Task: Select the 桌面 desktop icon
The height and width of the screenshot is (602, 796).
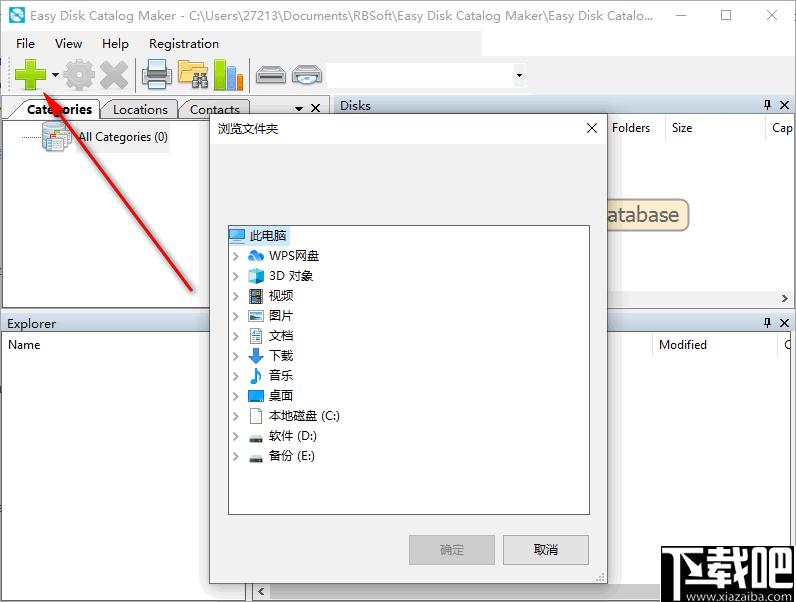Action: click(x=256, y=396)
